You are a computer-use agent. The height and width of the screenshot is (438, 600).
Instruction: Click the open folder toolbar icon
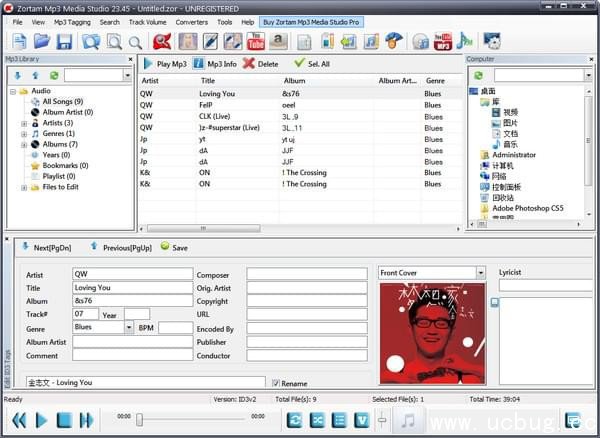tap(42, 41)
